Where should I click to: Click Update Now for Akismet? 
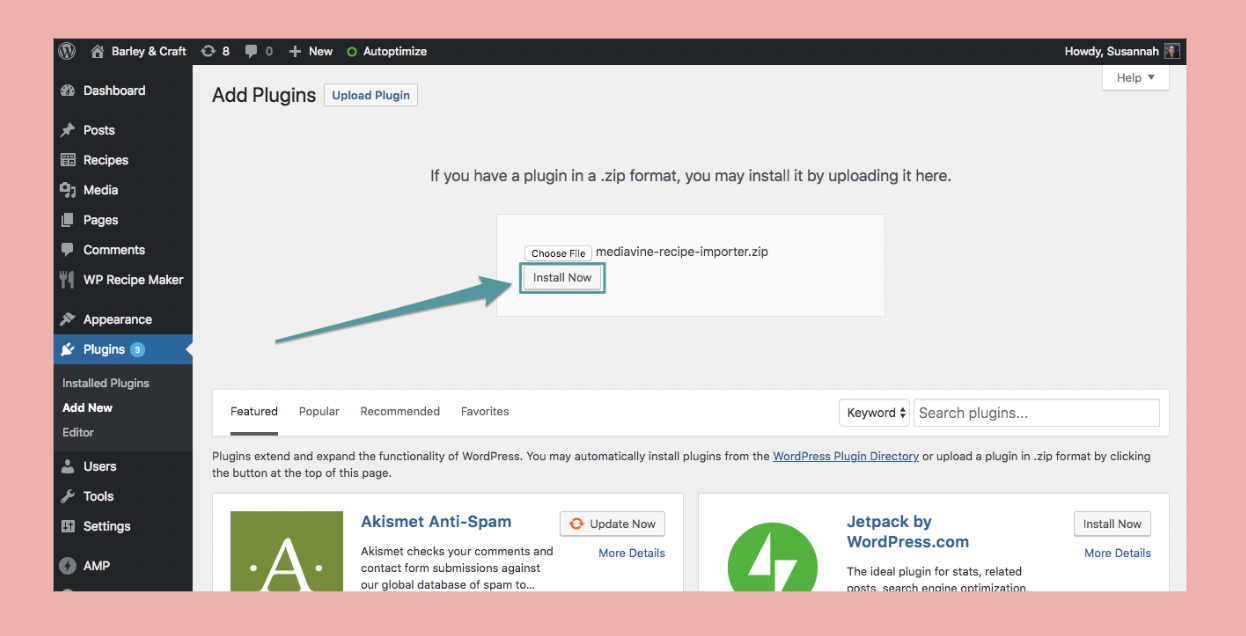pyautogui.click(x=612, y=523)
